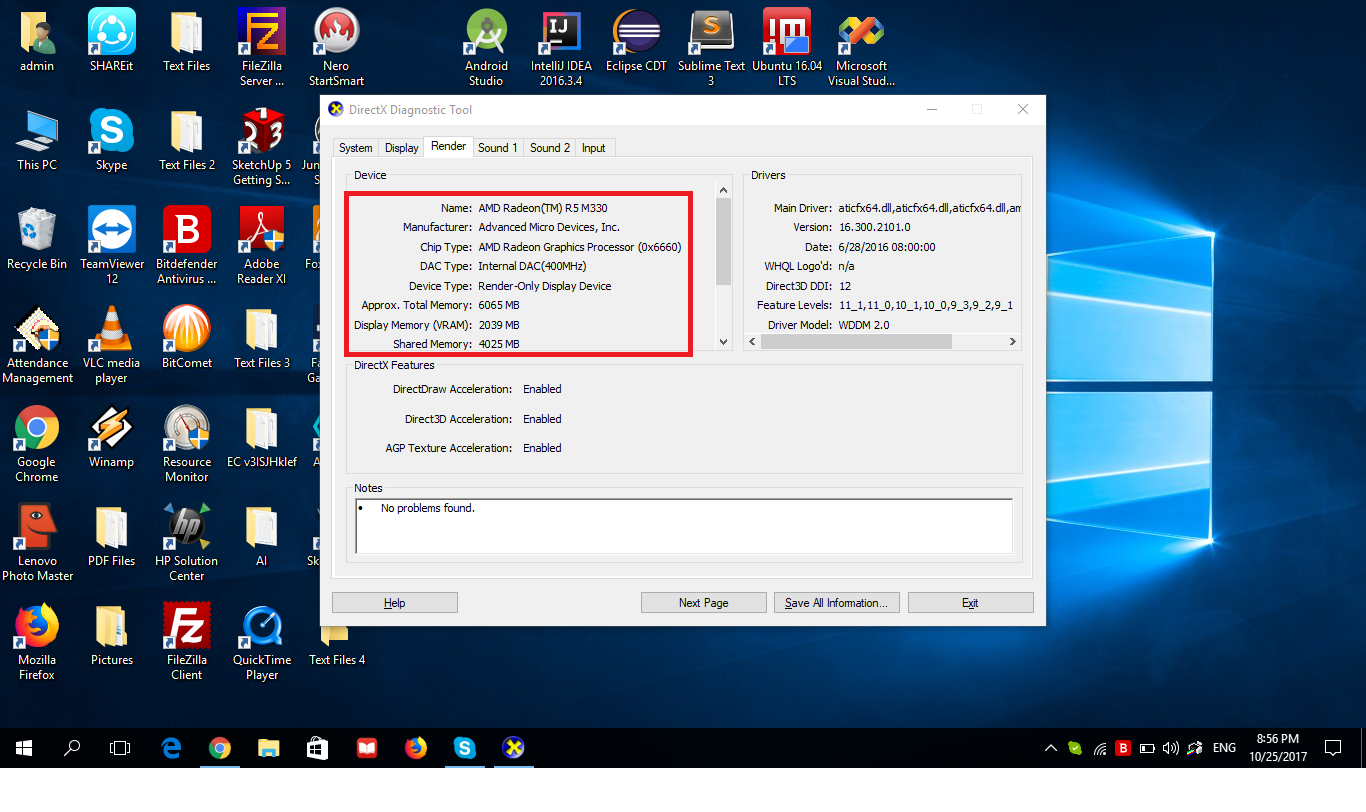Viewport: 1366px width, 812px height.
Task: Click the Attendance Management desktop icon
Action: tap(37, 344)
